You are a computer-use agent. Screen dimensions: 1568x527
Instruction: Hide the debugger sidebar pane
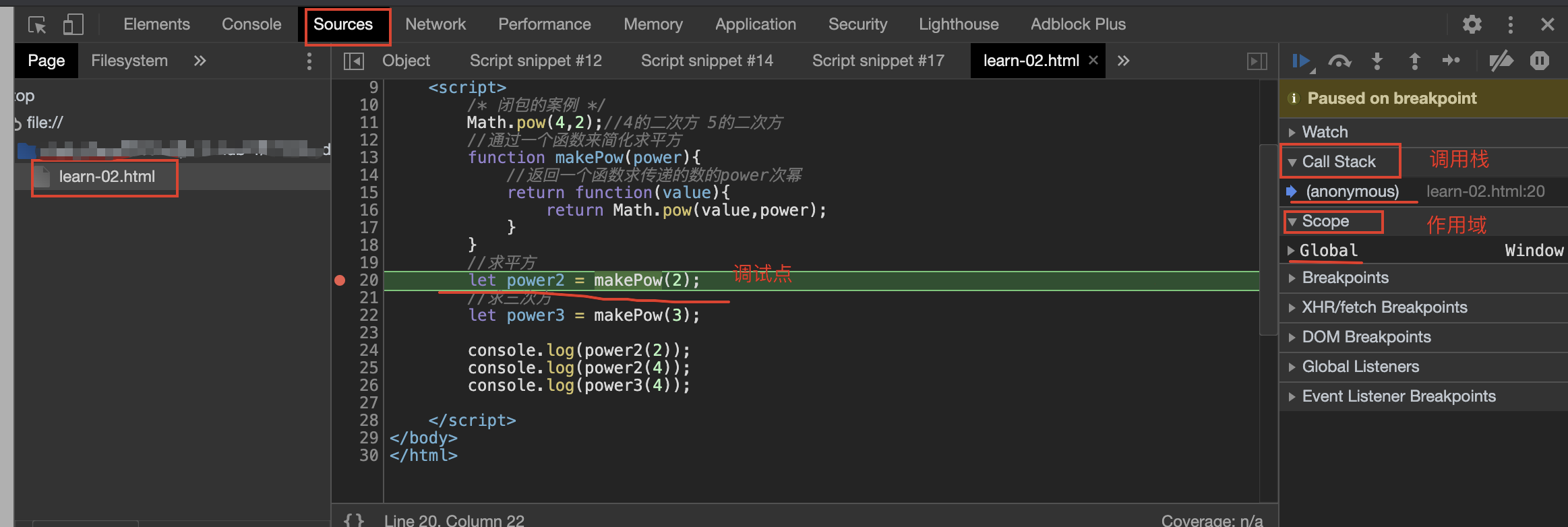click(x=1257, y=61)
